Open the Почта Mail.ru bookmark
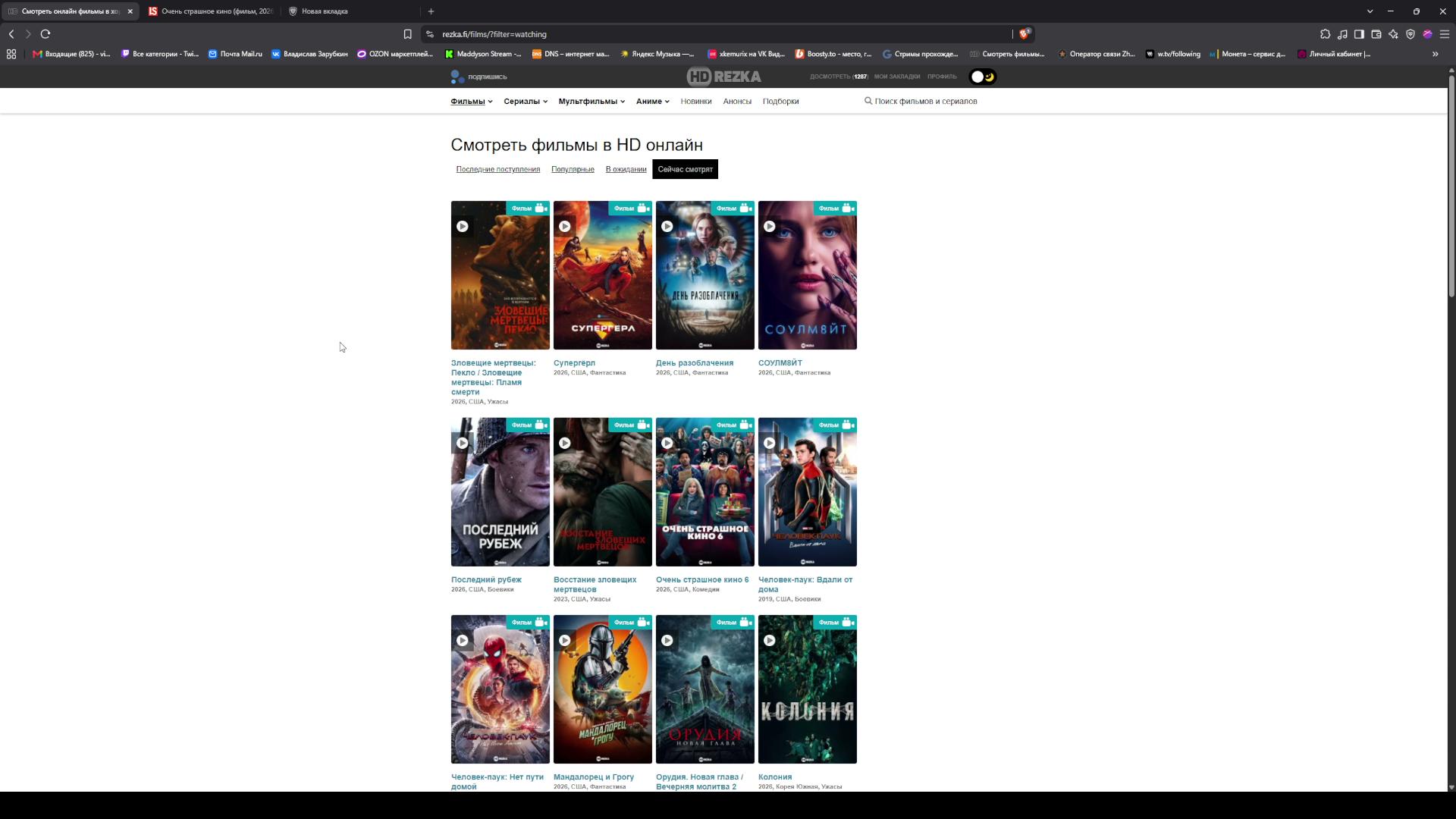The image size is (1456, 819). [235, 54]
